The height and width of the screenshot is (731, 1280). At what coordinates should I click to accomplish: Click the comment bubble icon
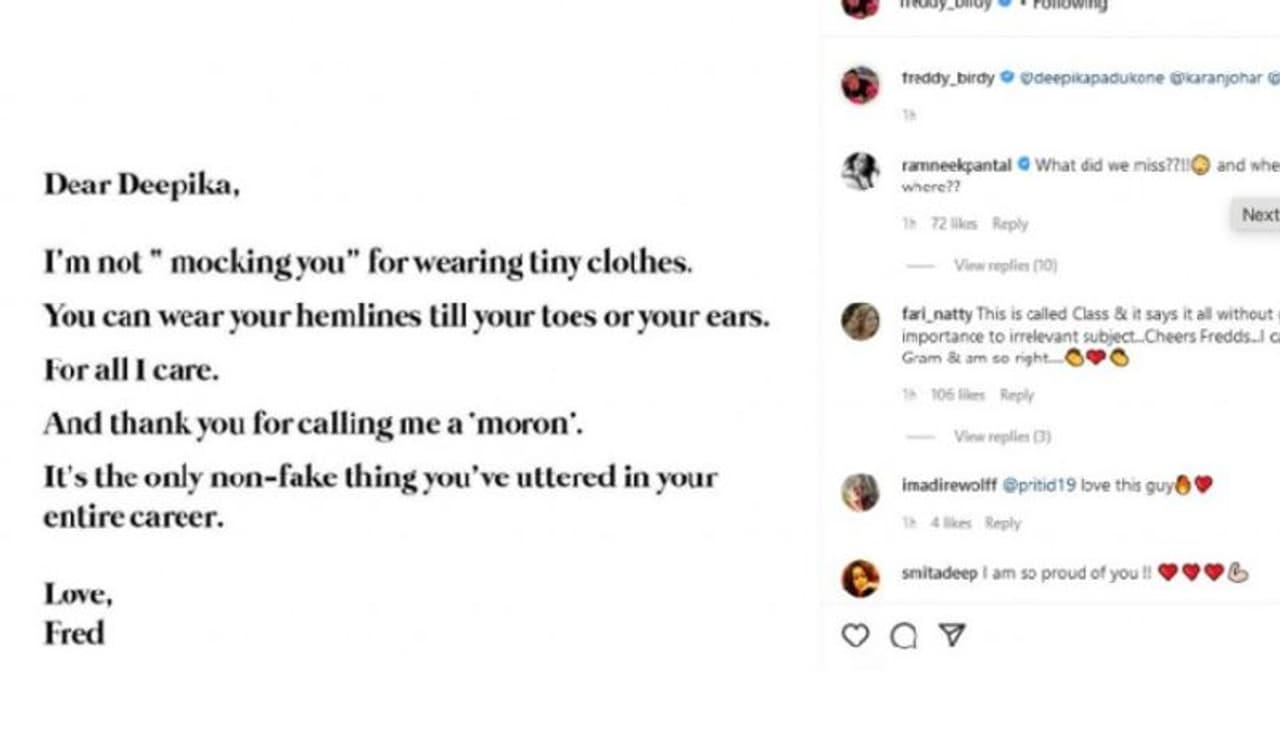(903, 636)
